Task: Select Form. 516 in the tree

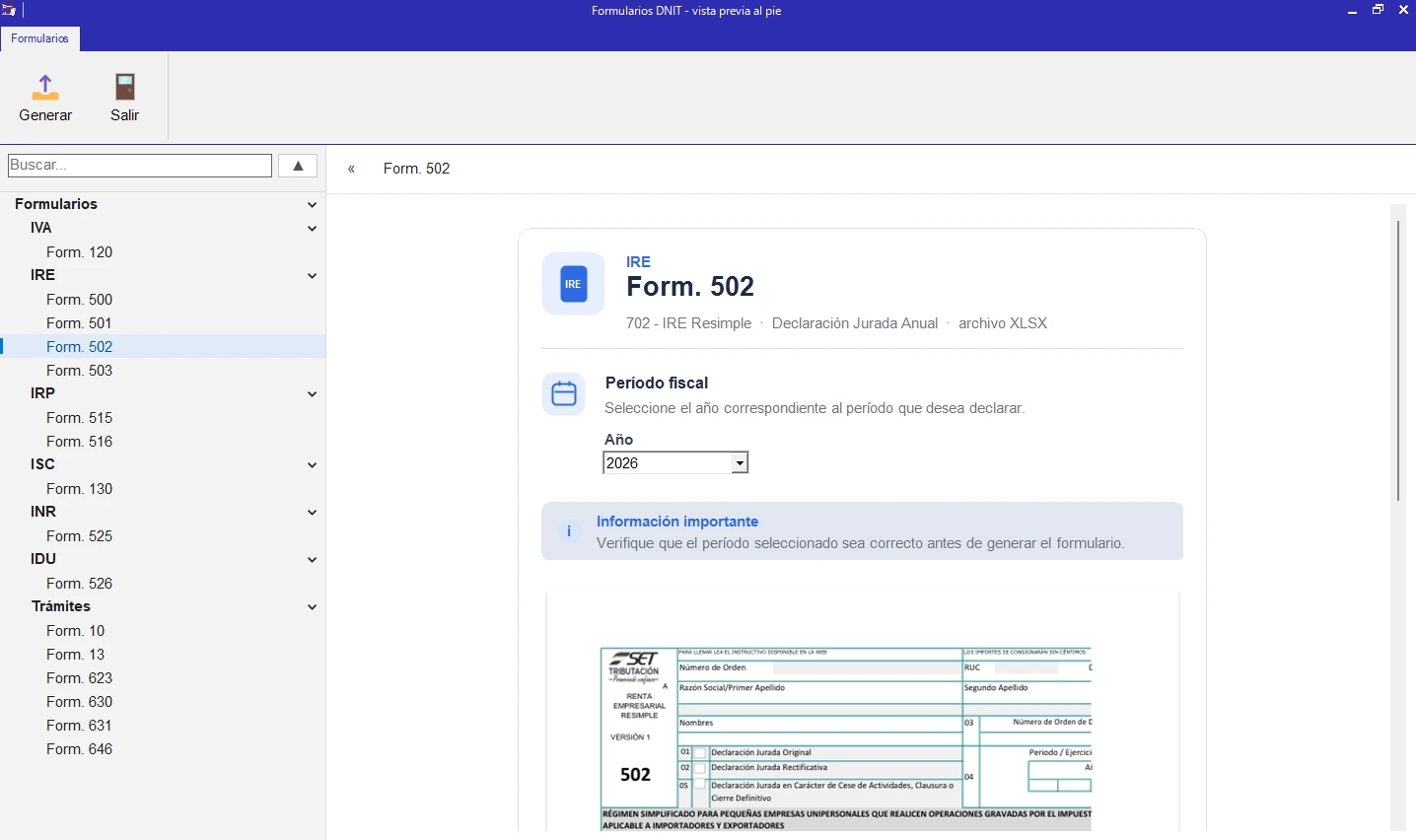Action: (80, 442)
